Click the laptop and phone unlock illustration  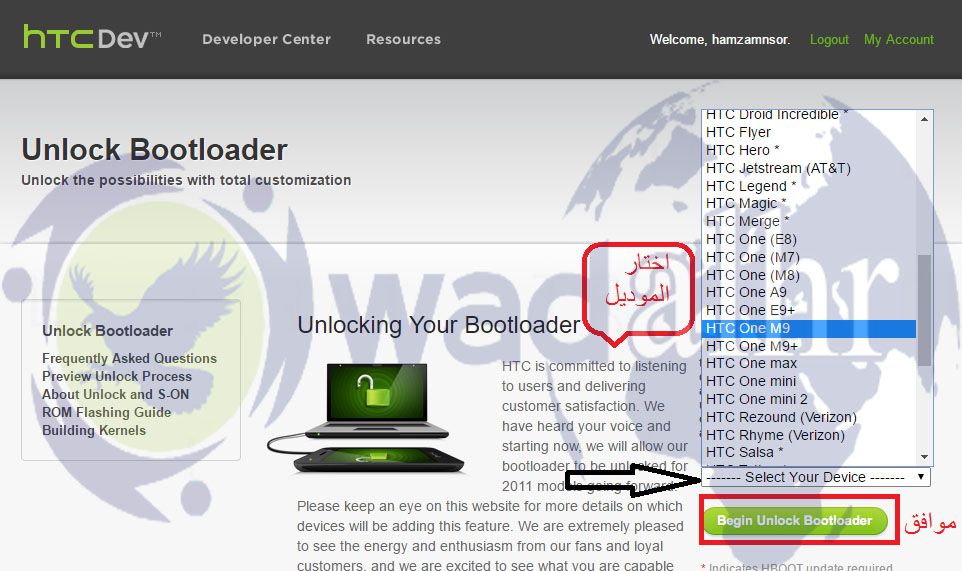coord(366,418)
